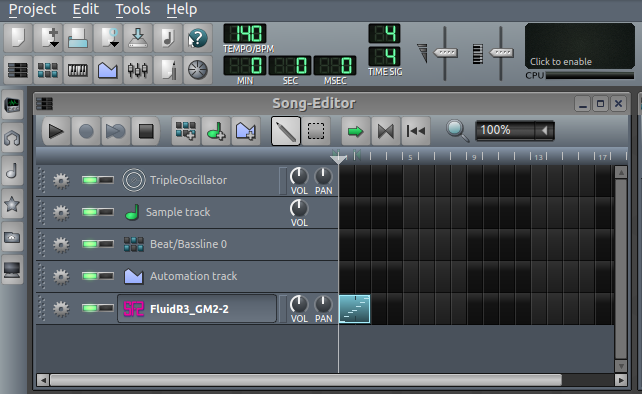Click the zoom magnifier icon
This screenshot has width=642, height=394.
(x=457, y=131)
